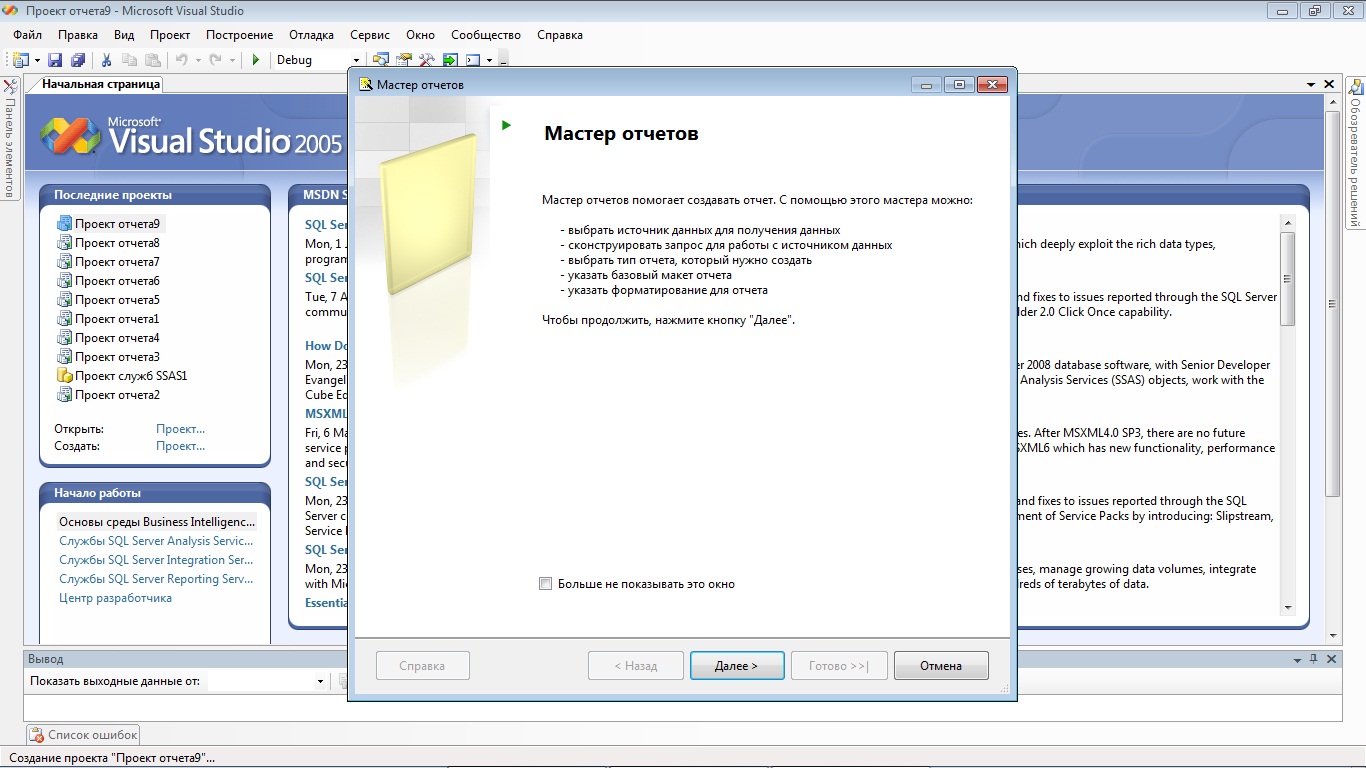The height and width of the screenshot is (768, 1366).
Task: Click the Command Window toolbar icon
Action: click(473, 60)
